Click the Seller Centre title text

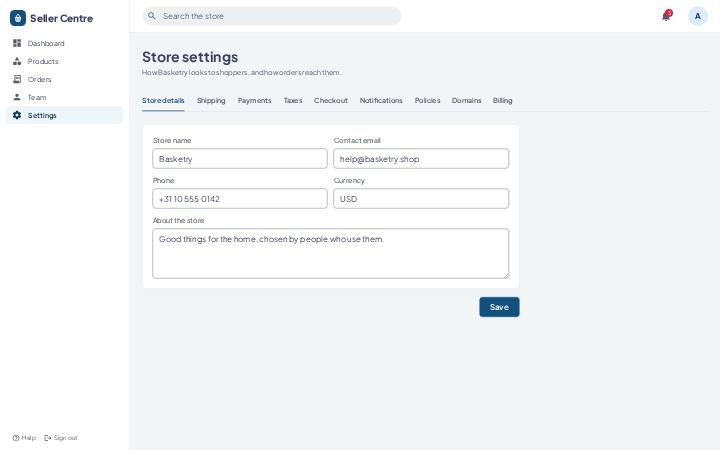pos(62,18)
